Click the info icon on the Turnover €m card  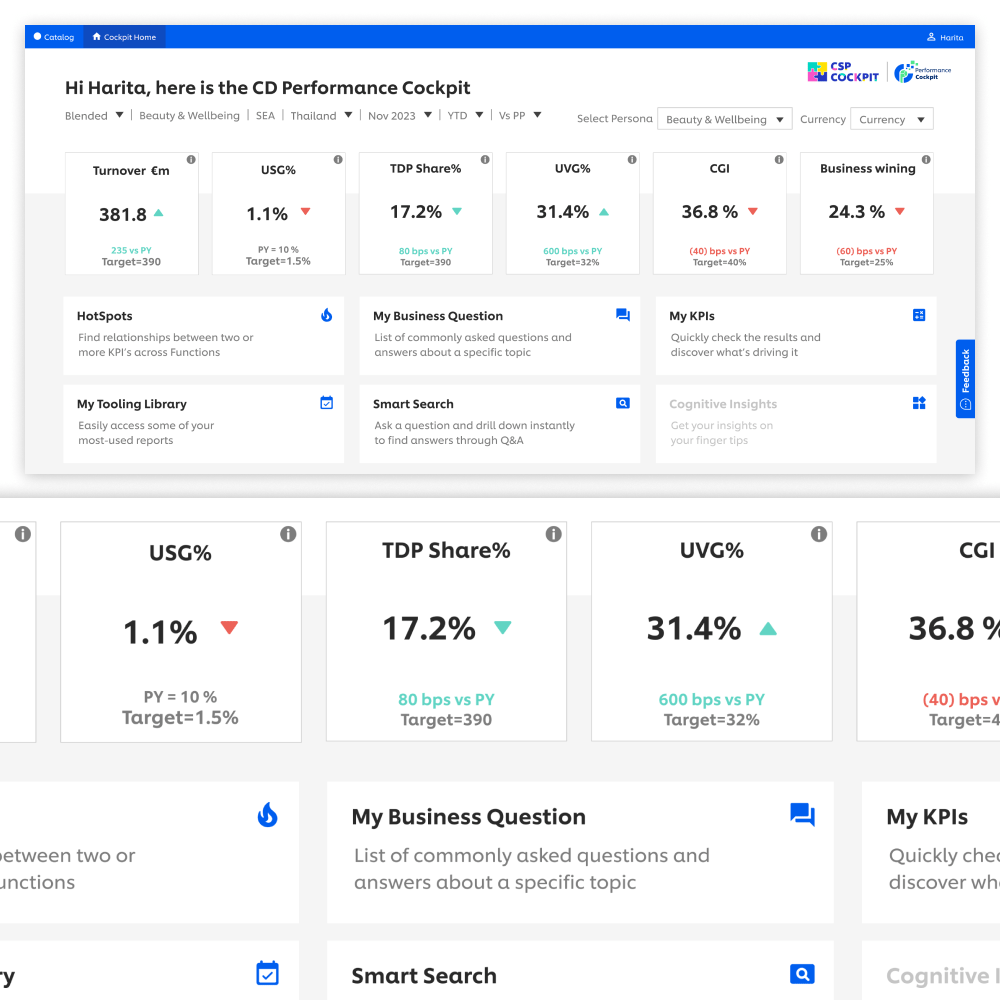click(x=191, y=160)
